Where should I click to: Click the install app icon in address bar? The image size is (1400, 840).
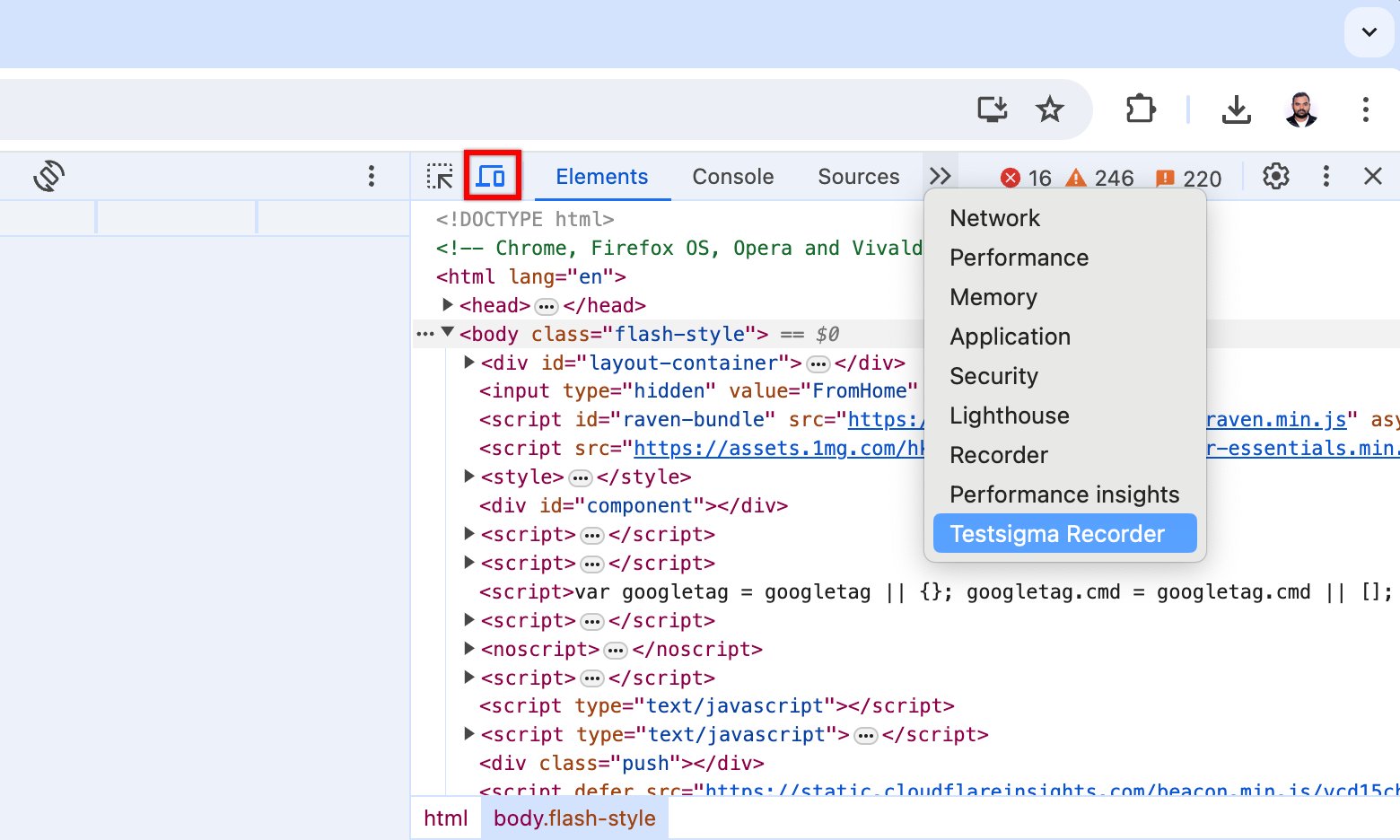click(993, 109)
